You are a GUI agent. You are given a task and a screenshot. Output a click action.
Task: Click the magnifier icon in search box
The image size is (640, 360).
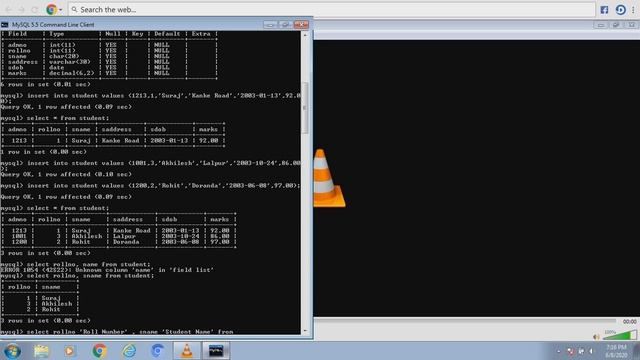click(x=74, y=9)
